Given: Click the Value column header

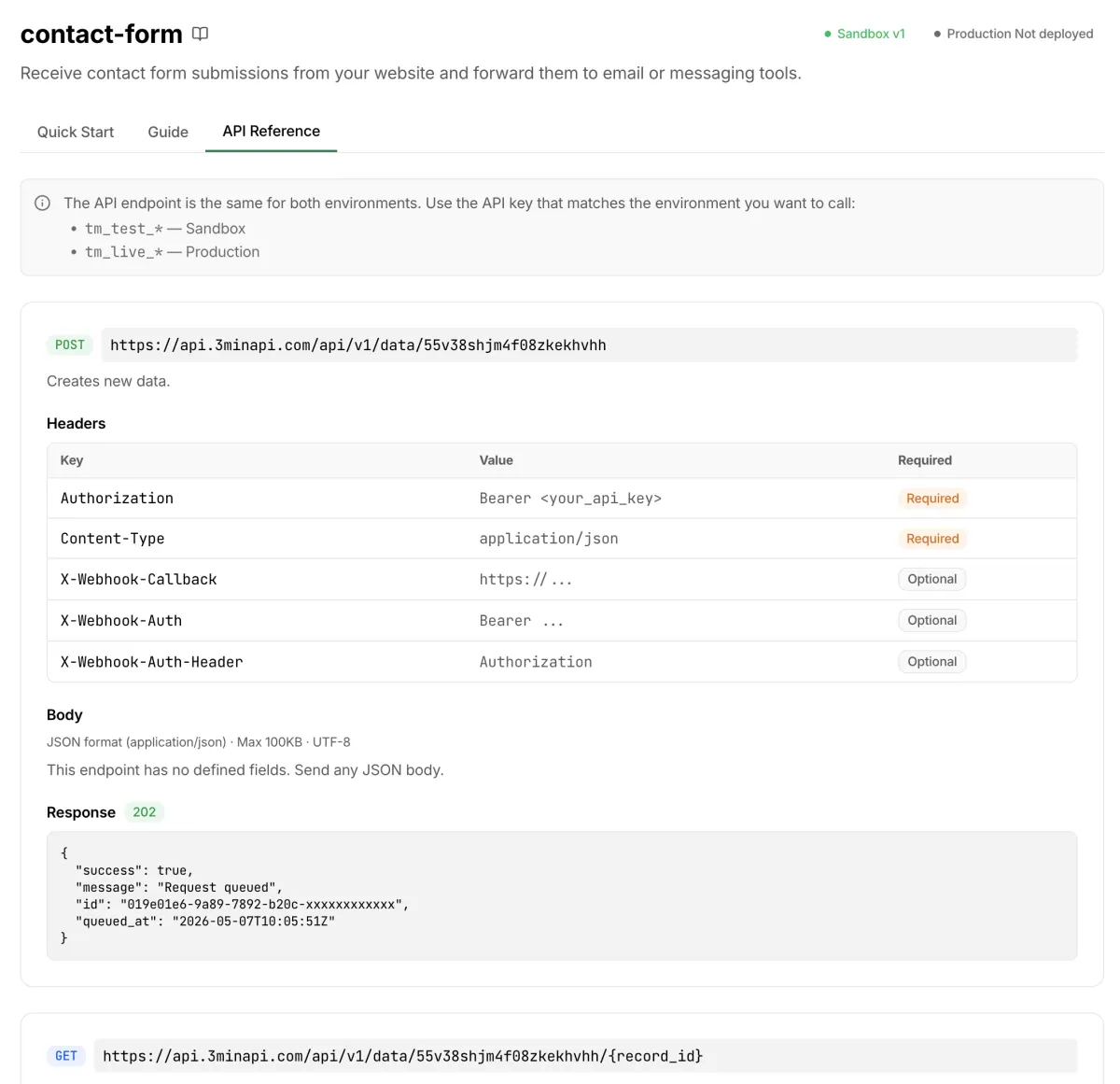Looking at the screenshot, I should click(497, 460).
